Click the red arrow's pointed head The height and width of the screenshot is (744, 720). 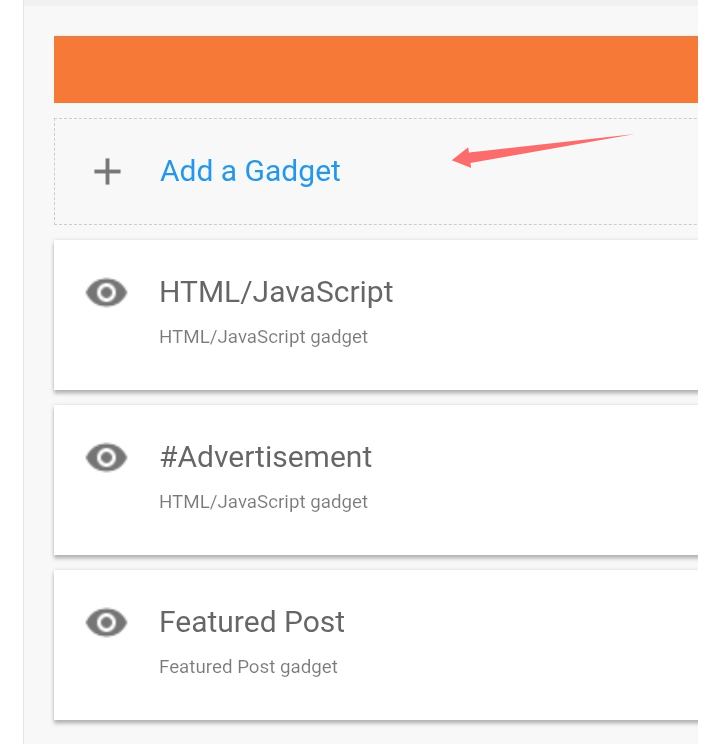(461, 158)
